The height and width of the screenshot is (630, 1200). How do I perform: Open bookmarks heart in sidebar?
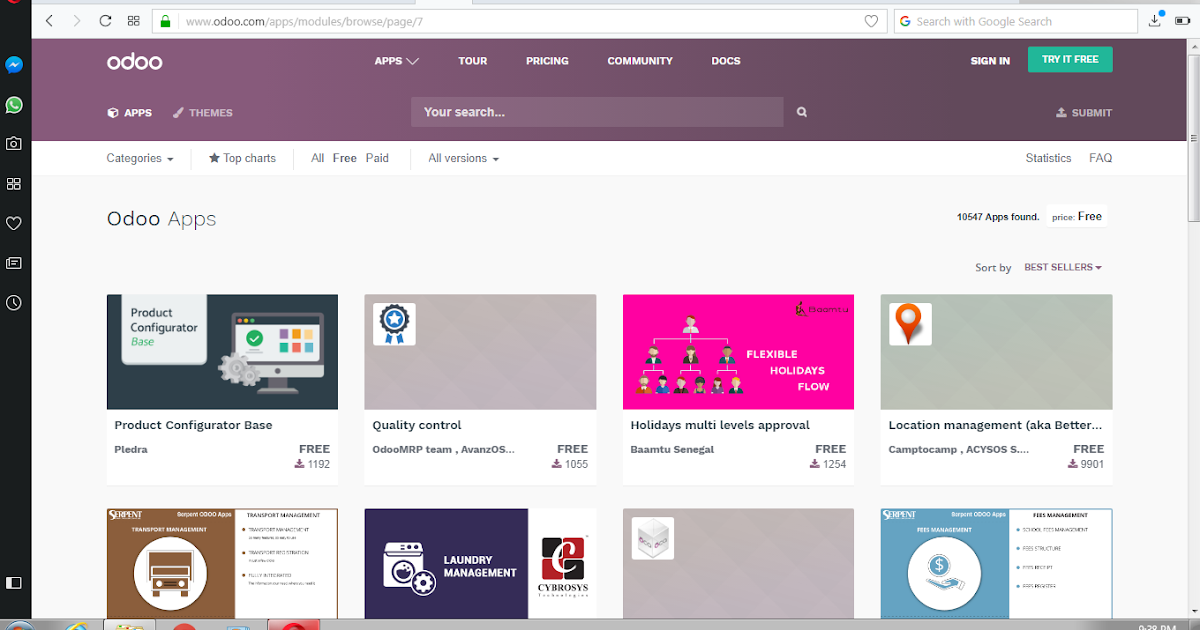pyautogui.click(x=14, y=223)
